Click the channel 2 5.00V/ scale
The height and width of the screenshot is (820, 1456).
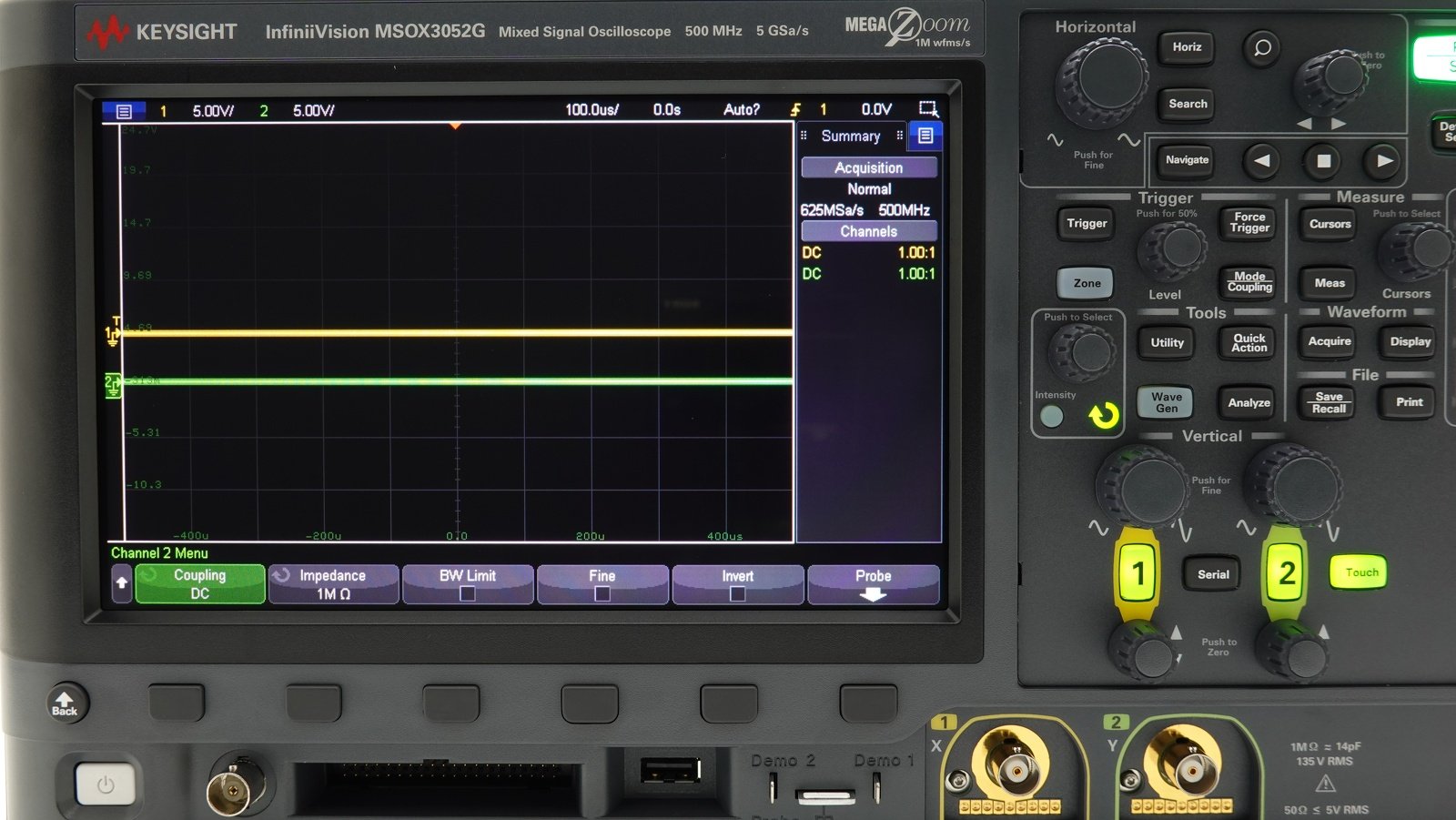pyautogui.click(x=313, y=111)
